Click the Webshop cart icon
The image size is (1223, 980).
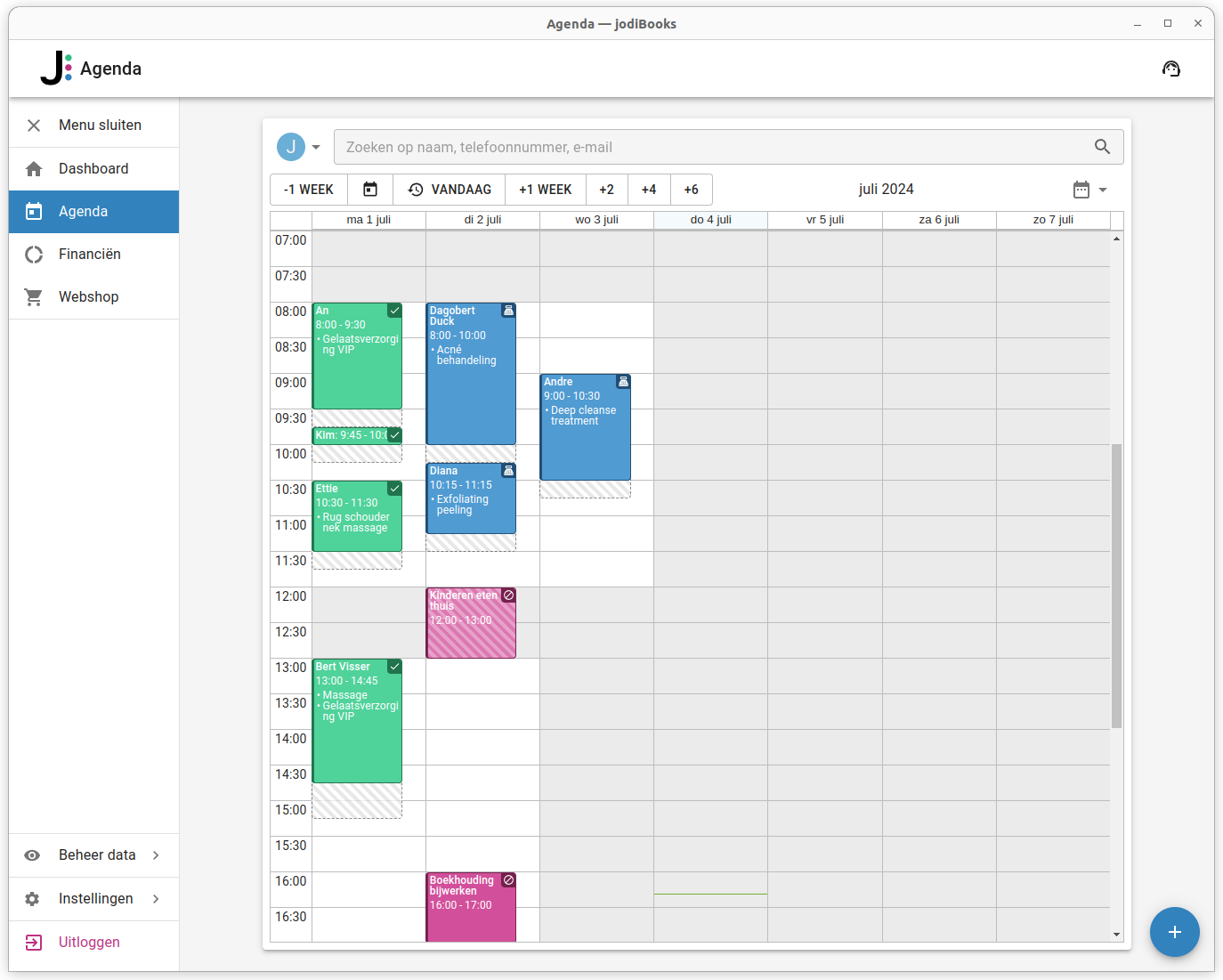pos(34,297)
